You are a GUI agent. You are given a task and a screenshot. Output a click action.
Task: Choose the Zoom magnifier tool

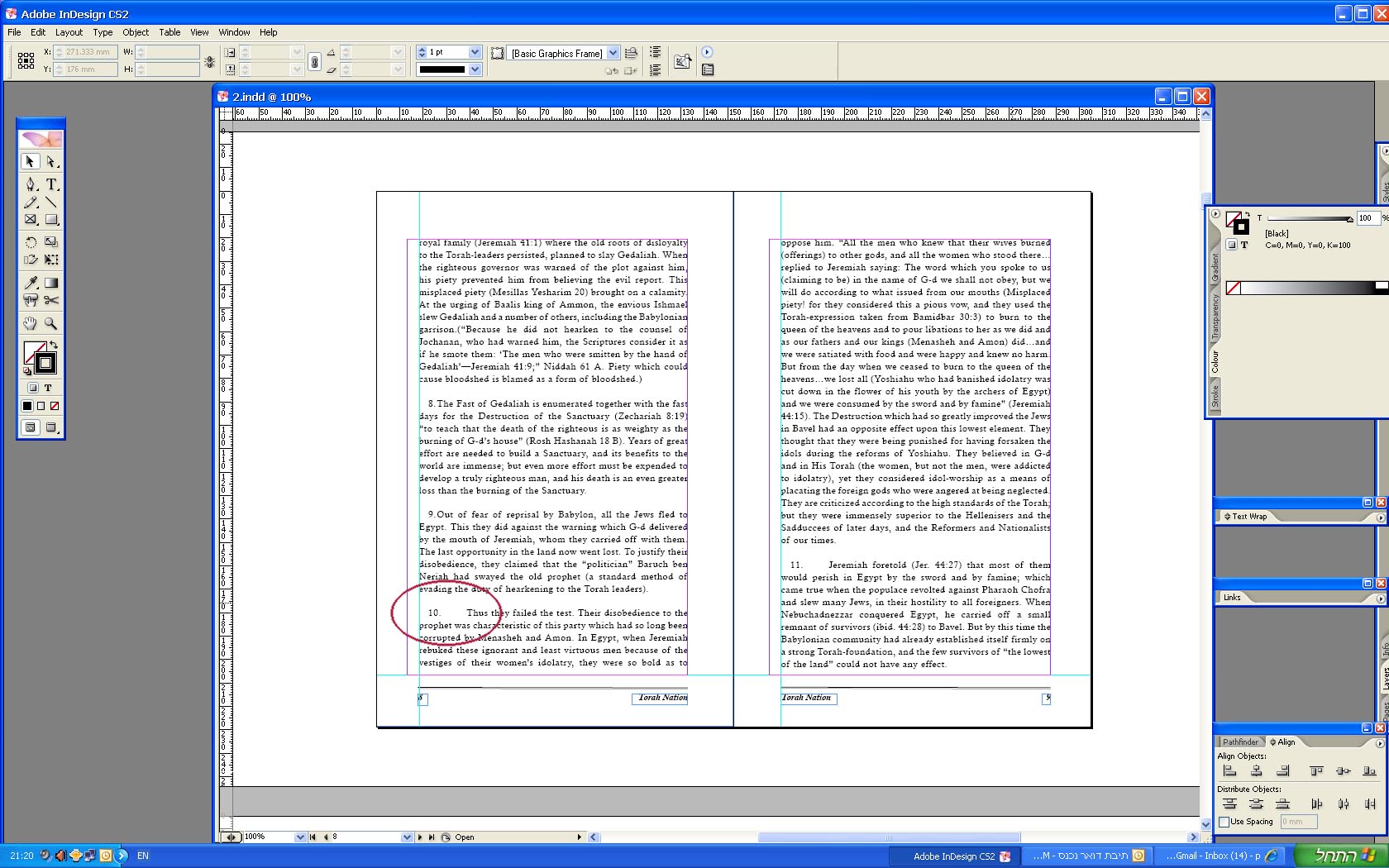click(51, 323)
